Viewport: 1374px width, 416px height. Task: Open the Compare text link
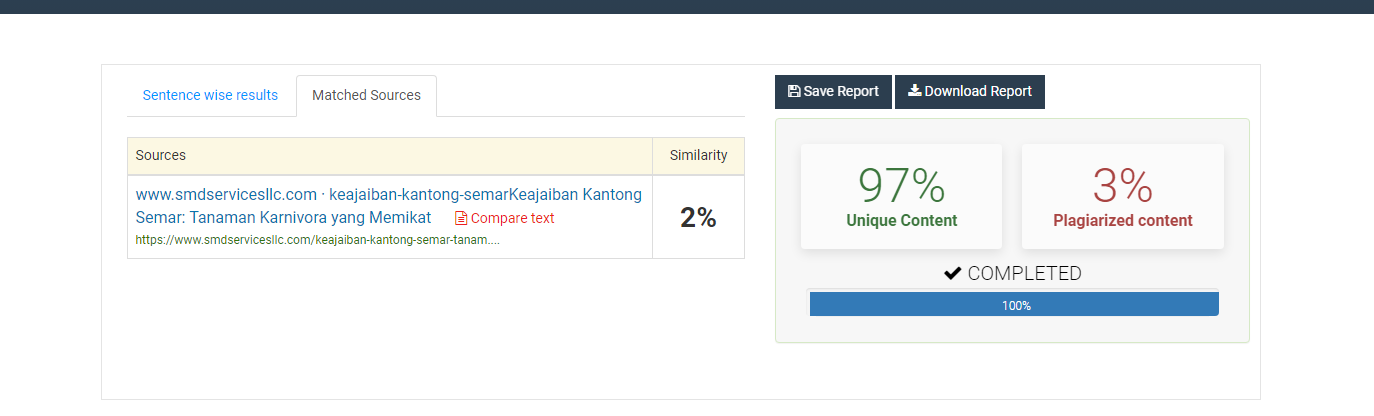coord(512,218)
